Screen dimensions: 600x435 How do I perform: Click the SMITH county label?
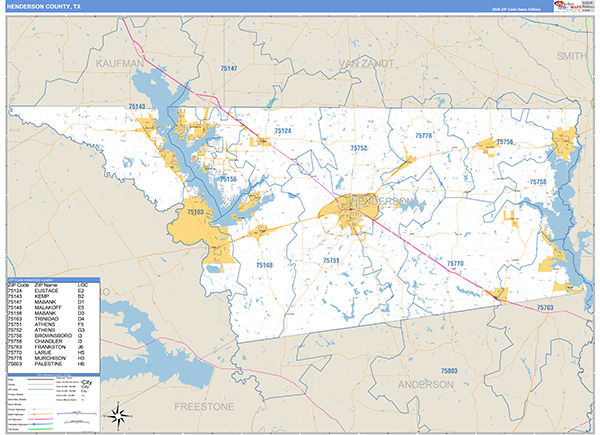tap(571, 56)
